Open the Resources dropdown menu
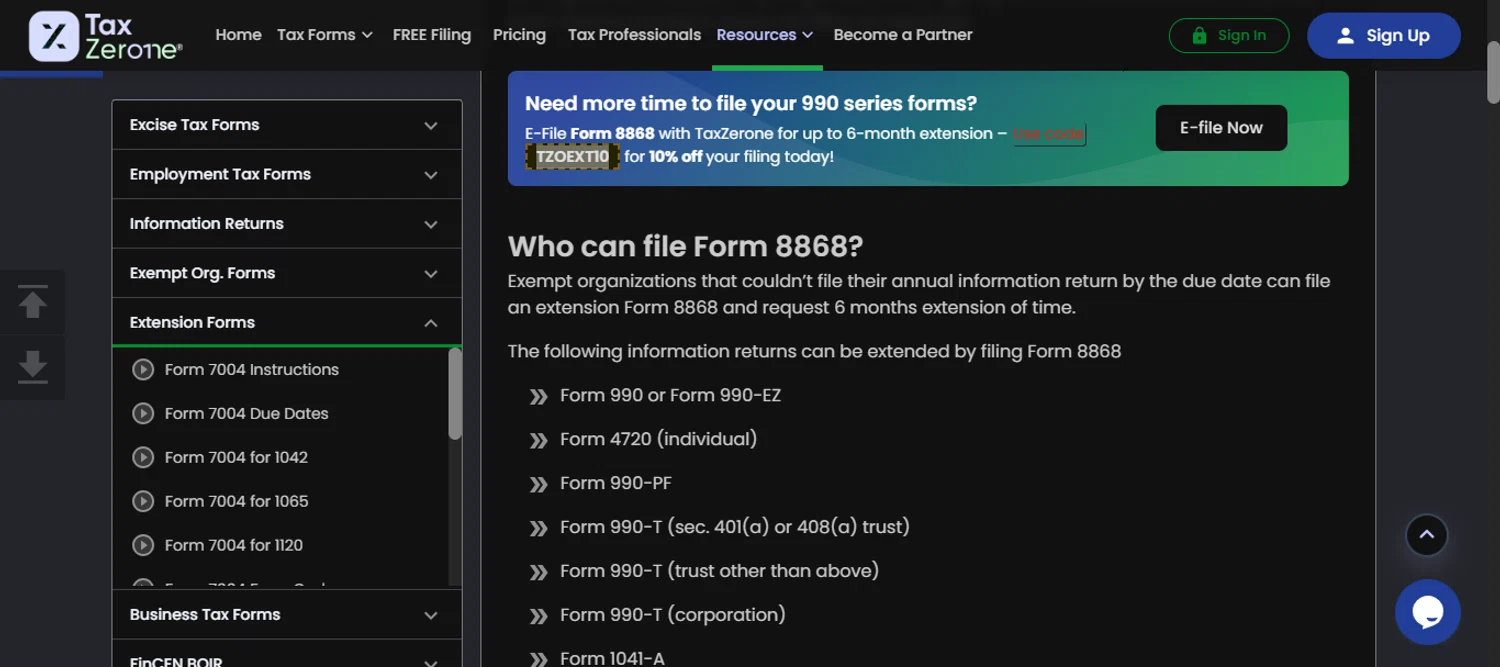 coord(765,35)
